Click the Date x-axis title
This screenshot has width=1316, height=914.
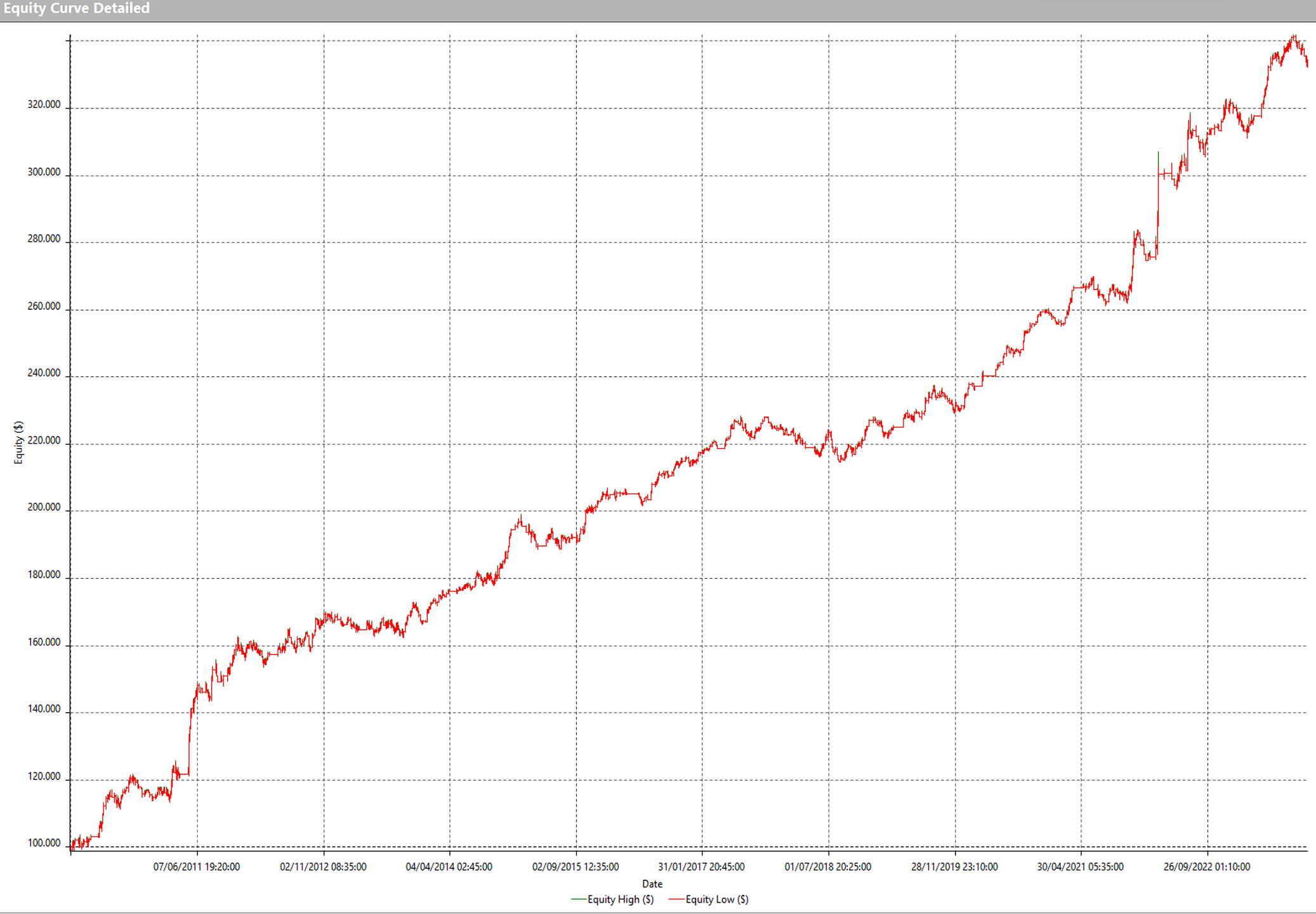652,884
